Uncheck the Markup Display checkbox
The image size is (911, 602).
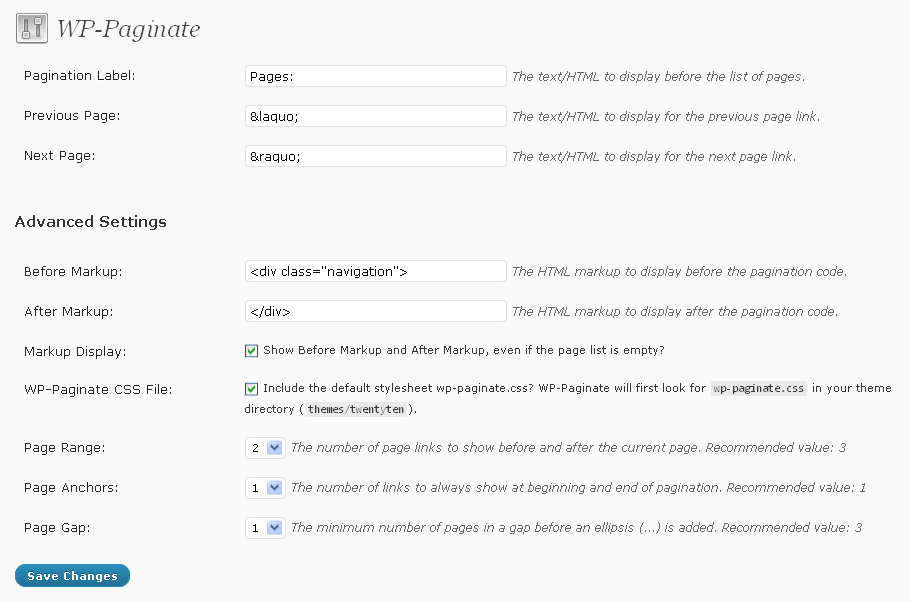click(252, 351)
